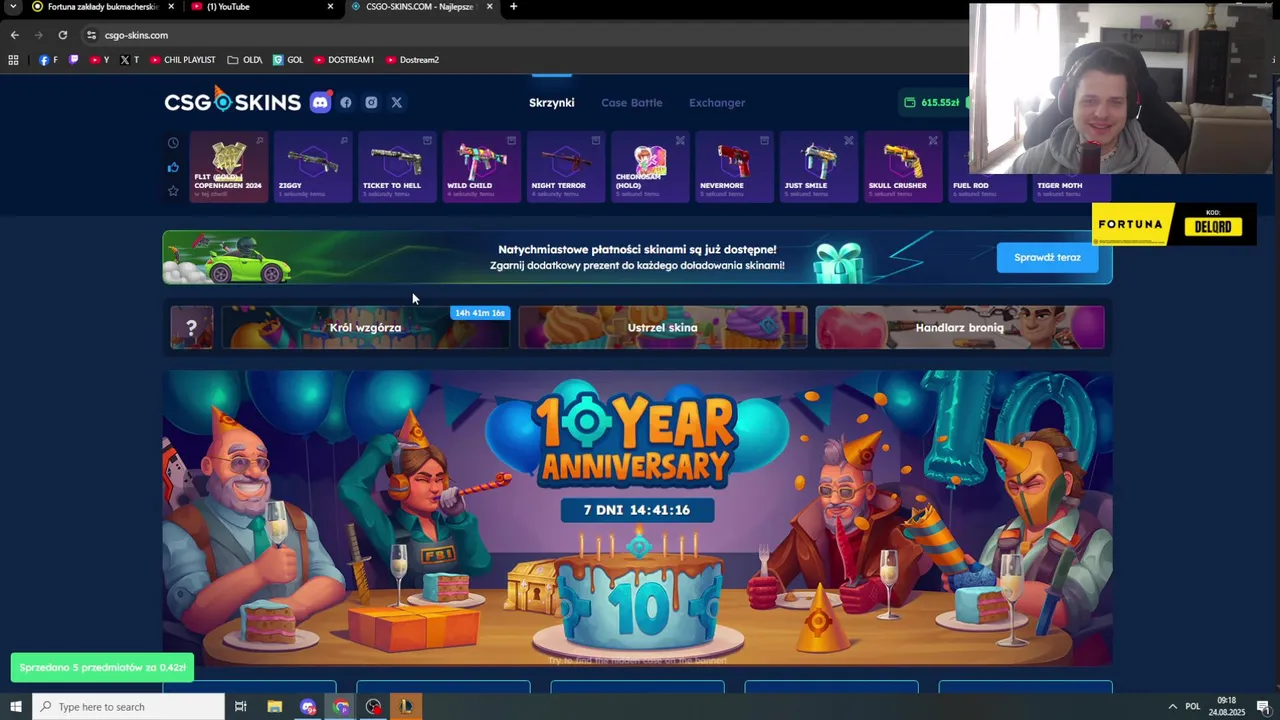Image resolution: width=1280 pixels, height=720 pixels.
Task: Open the Windows Start menu
Action: click(x=15, y=707)
